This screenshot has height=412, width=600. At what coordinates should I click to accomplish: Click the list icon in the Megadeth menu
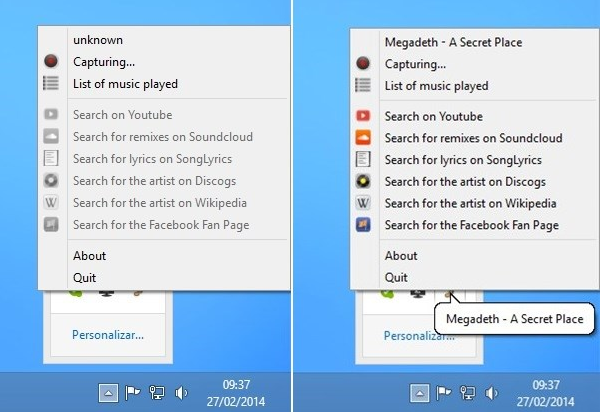[363, 85]
